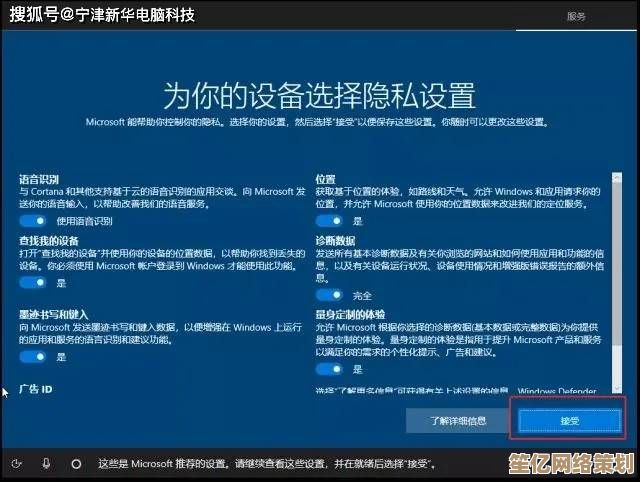Switch the 诊断数据 toggle from 完全
Viewport: 640px width, 482px height.
(329, 295)
